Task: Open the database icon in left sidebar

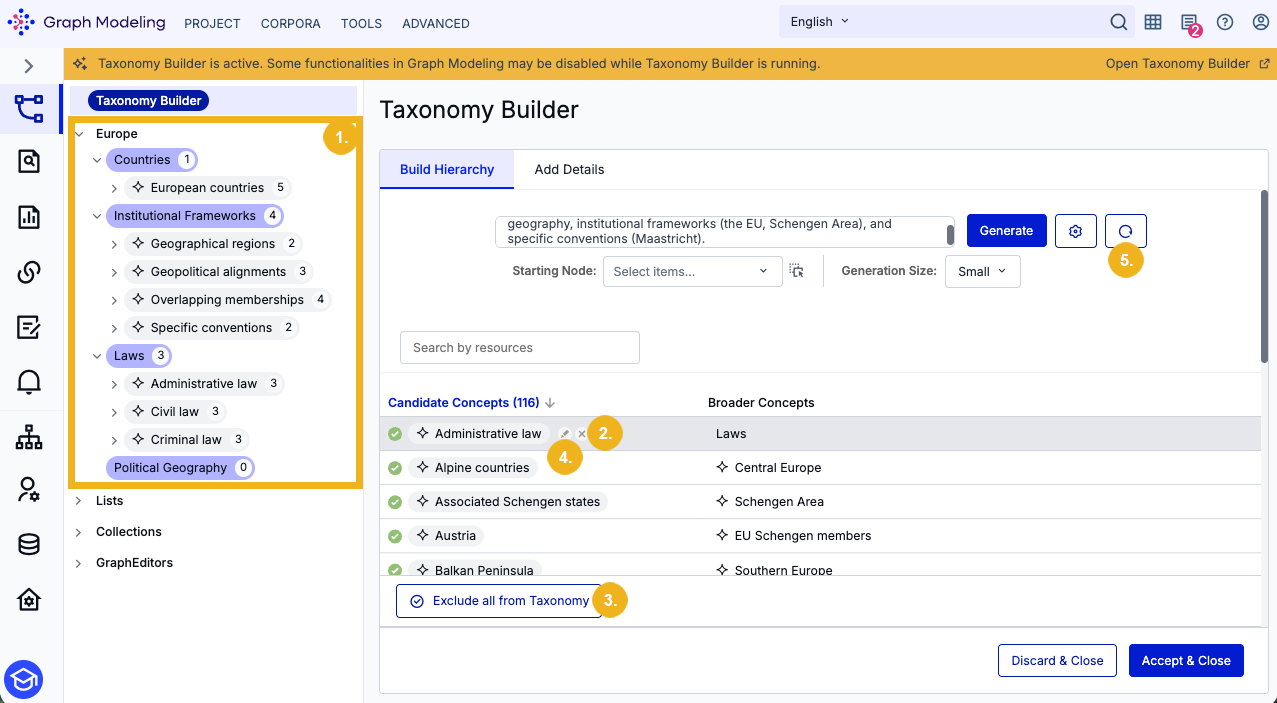Action: click(x=29, y=544)
